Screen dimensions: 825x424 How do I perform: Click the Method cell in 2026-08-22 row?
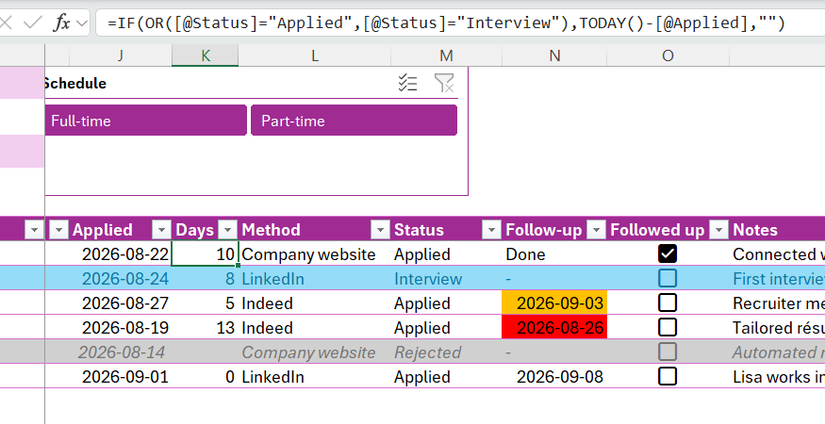(315, 254)
